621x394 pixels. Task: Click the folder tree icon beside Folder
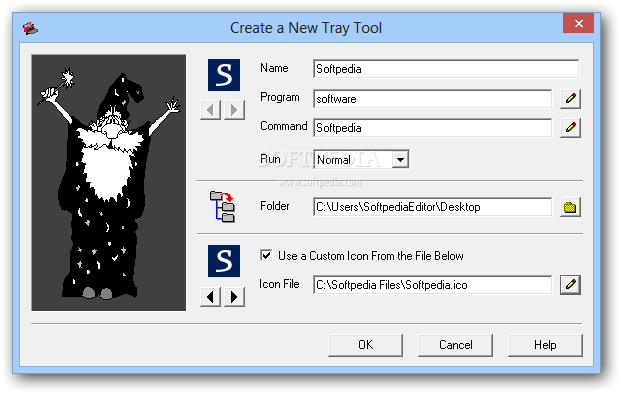pos(222,206)
